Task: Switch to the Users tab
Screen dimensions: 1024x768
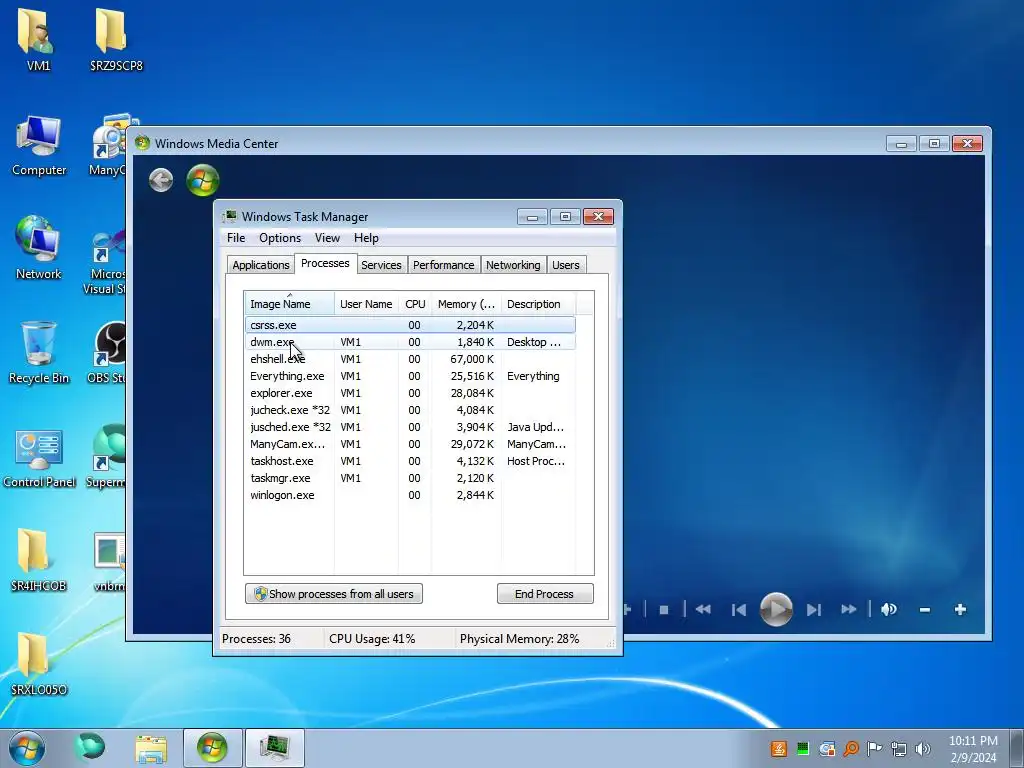Action: pos(566,264)
